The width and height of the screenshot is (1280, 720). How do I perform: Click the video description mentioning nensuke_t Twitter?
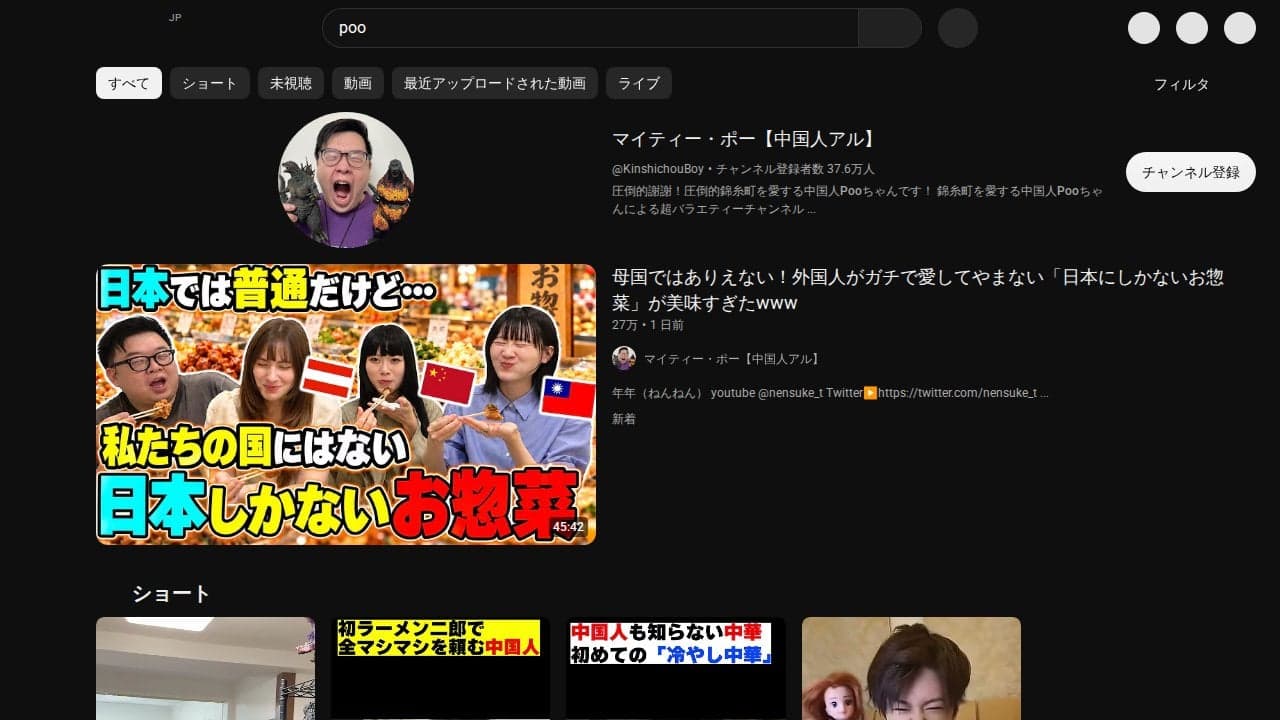click(x=830, y=393)
